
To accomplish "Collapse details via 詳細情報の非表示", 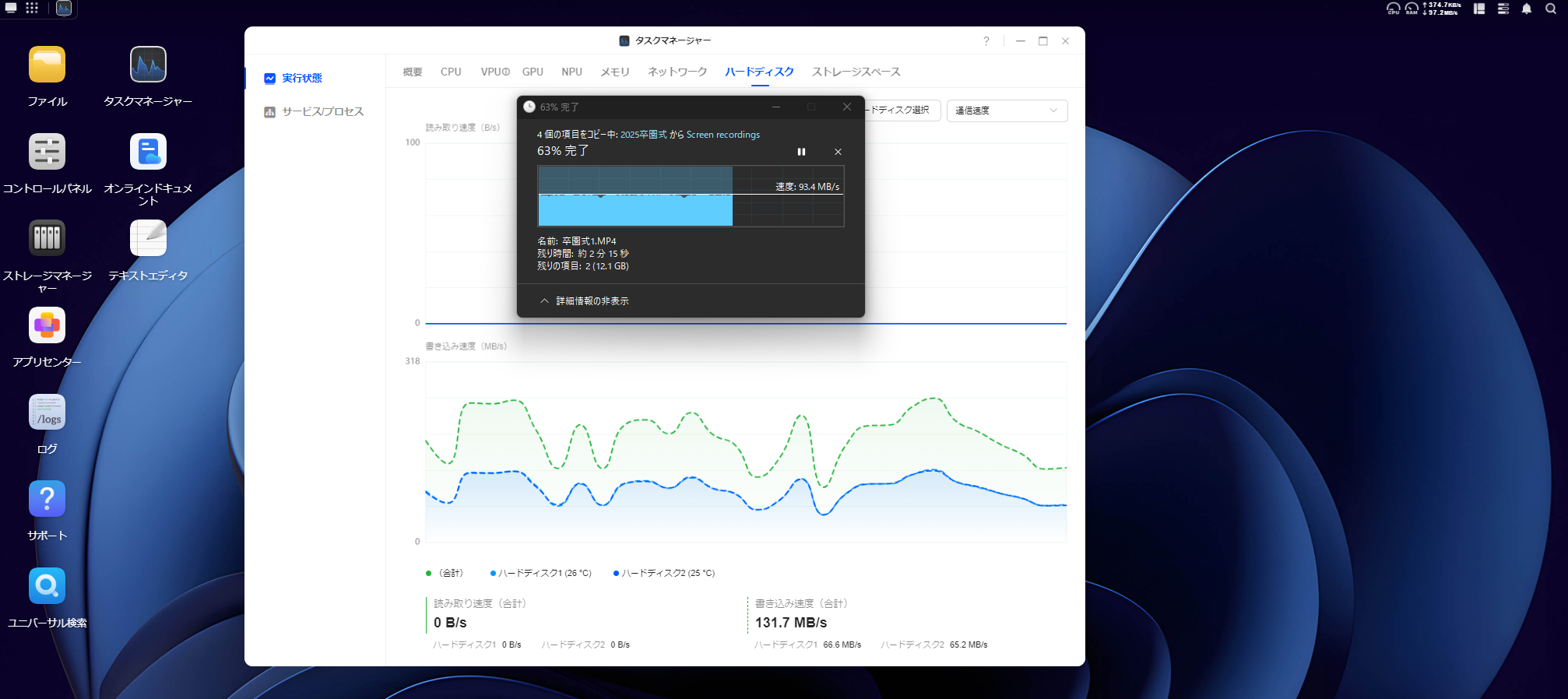I will click(x=585, y=301).
